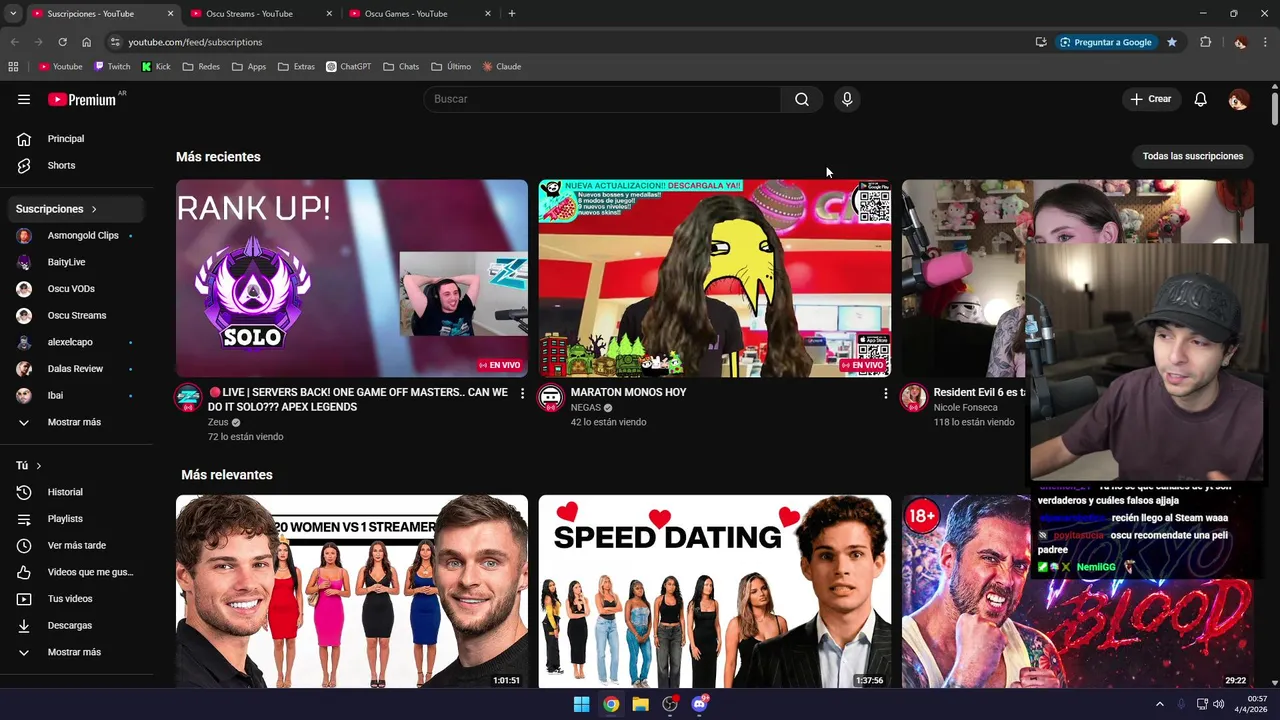Screen dimensions: 1280x720
Task: Open the Speed Dating video thumbnail
Action: 715,591
